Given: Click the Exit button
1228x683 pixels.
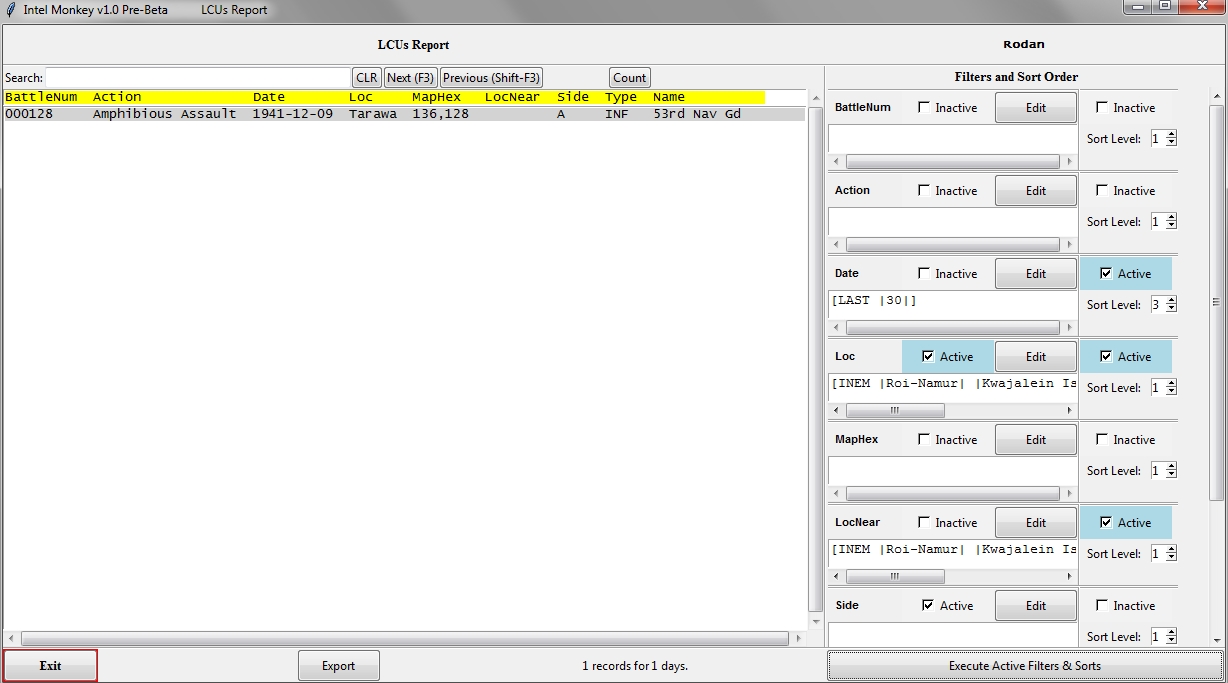Looking at the screenshot, I should pos(50,666).
